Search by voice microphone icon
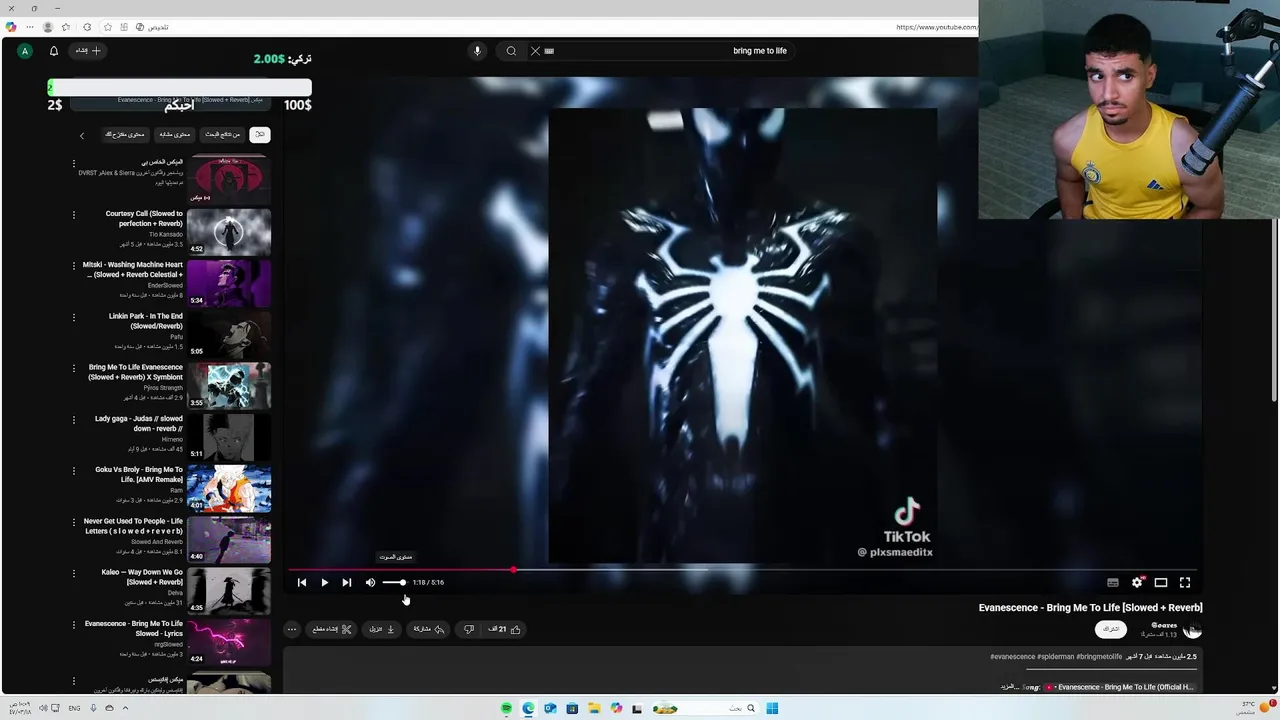This screenshot has height=720, width=1280. (477, 51)
